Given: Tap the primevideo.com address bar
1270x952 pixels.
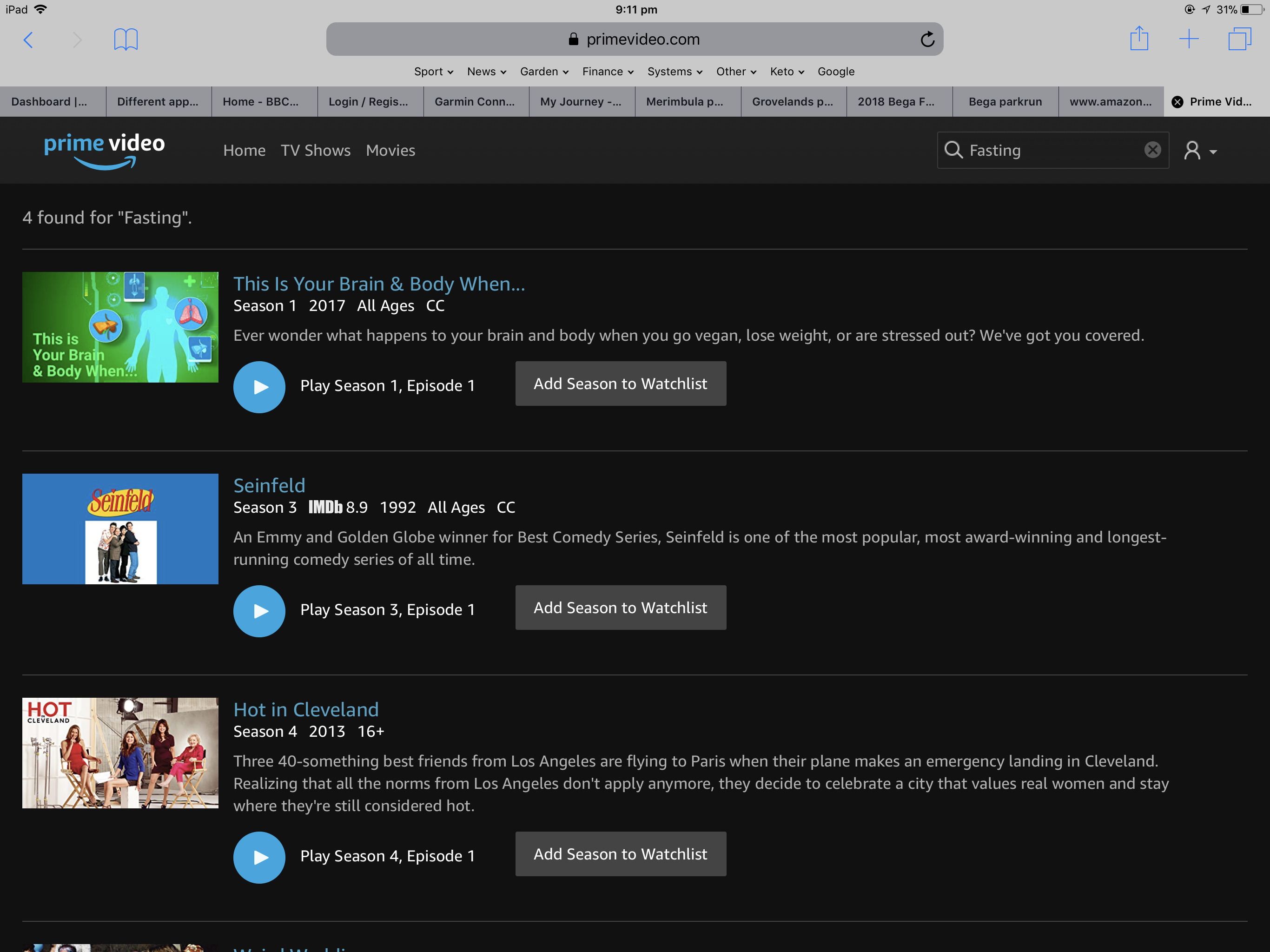Looking at the screenshot, I should point(634,39).
